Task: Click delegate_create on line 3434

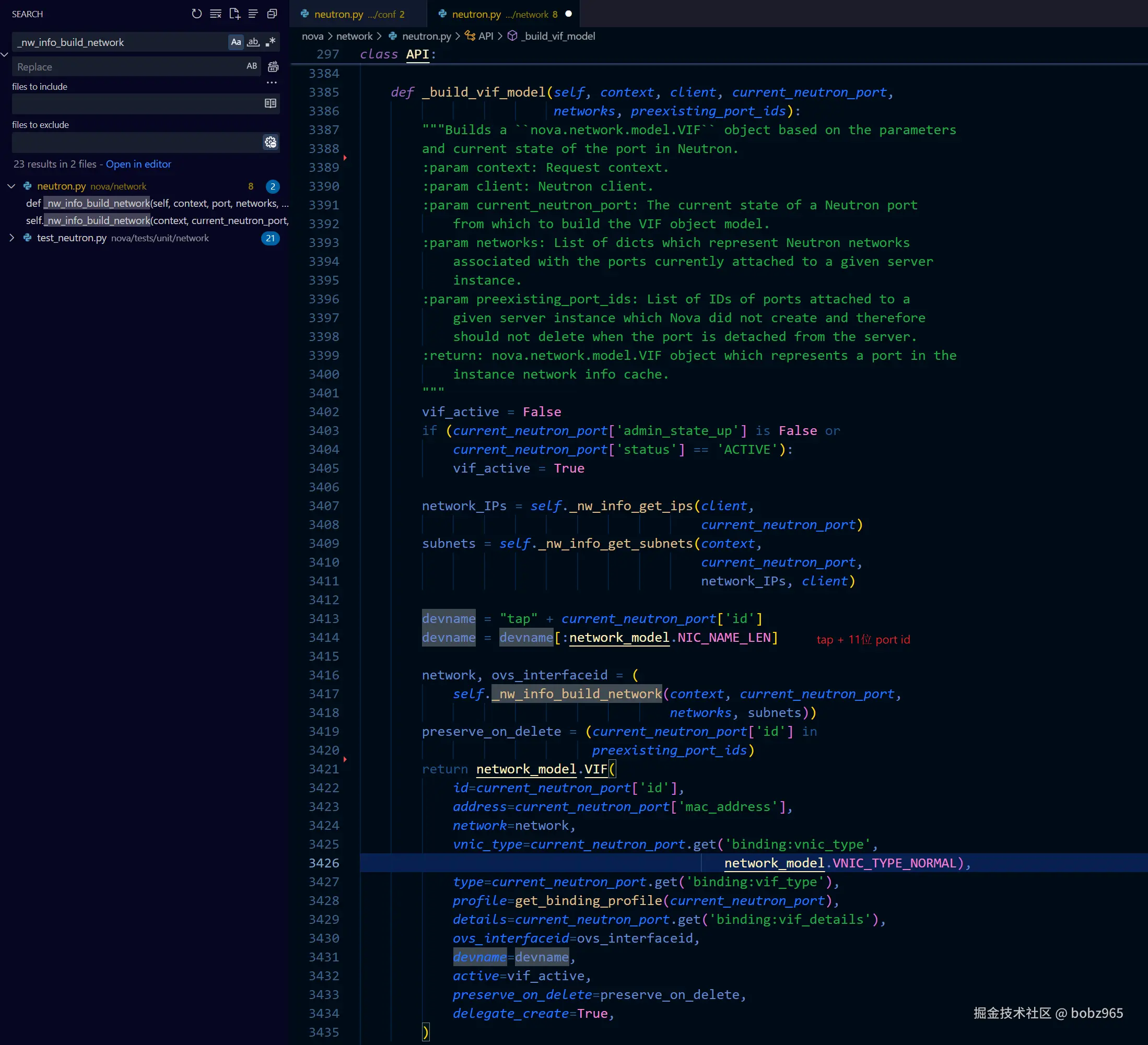Action: 511,1013
